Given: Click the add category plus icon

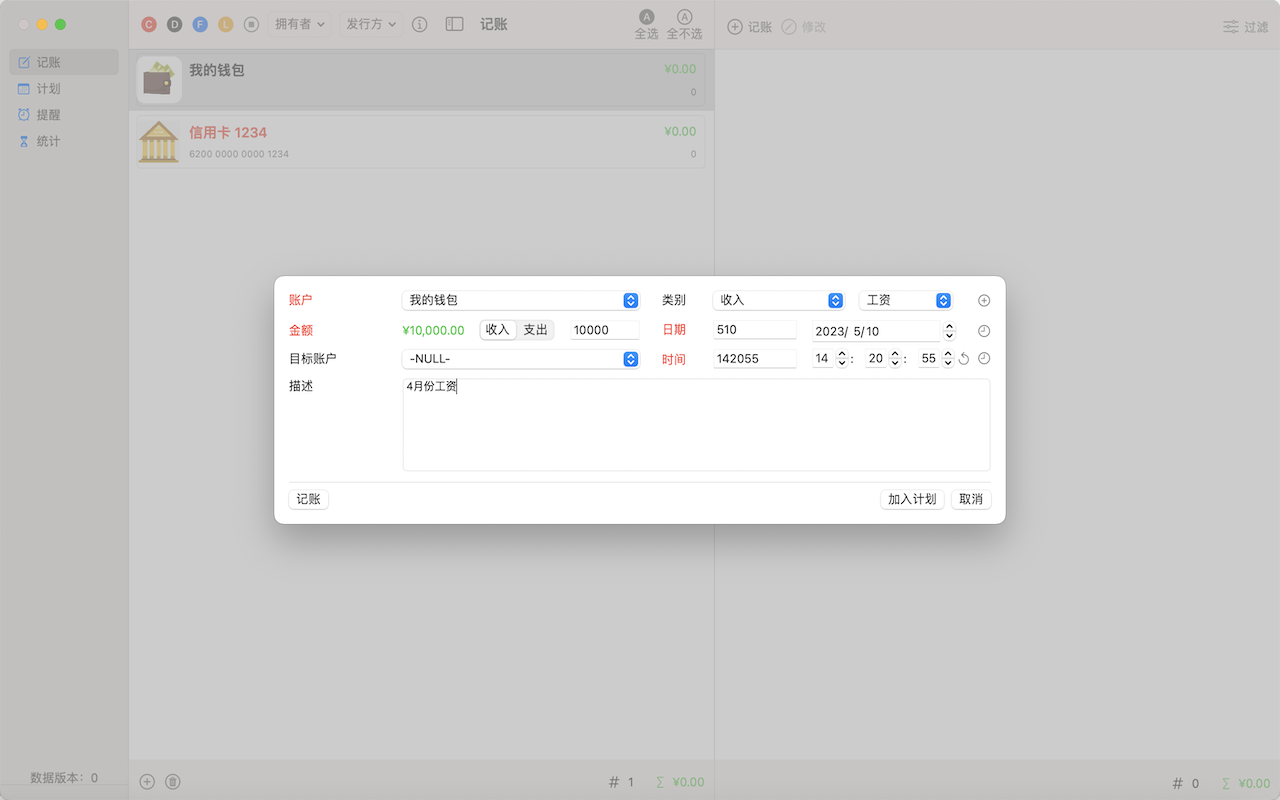Looking at the screenshot, I should pos(984,300).
